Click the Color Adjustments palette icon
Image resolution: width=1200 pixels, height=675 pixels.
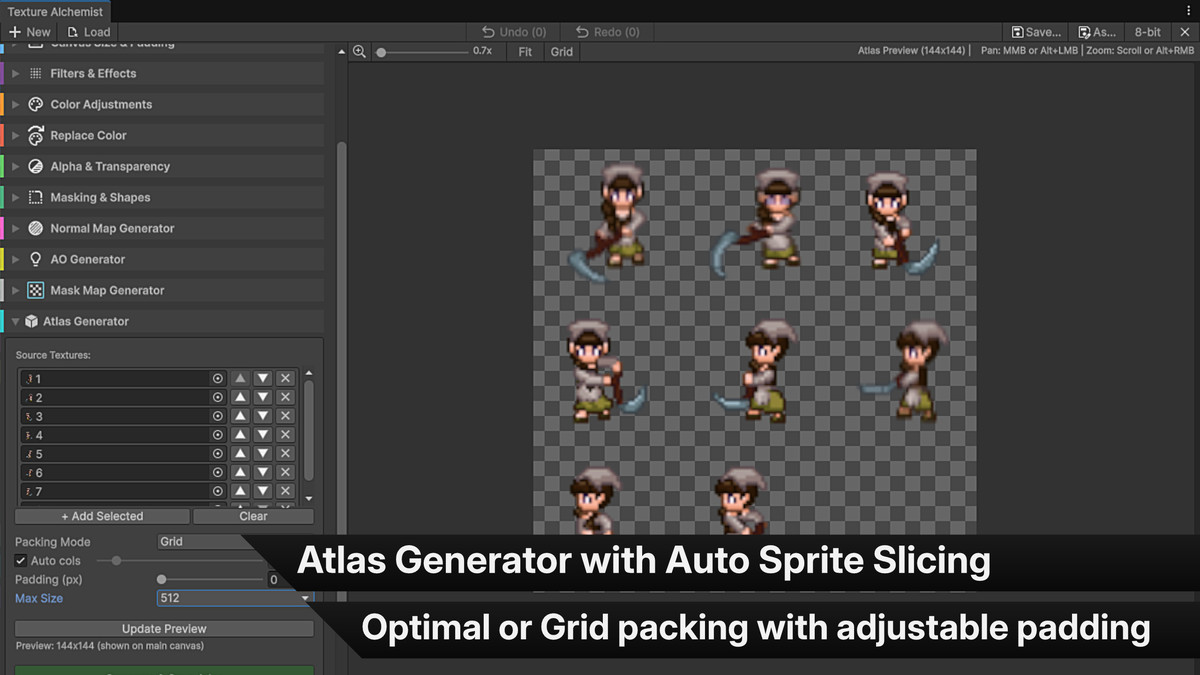point(35,104)
